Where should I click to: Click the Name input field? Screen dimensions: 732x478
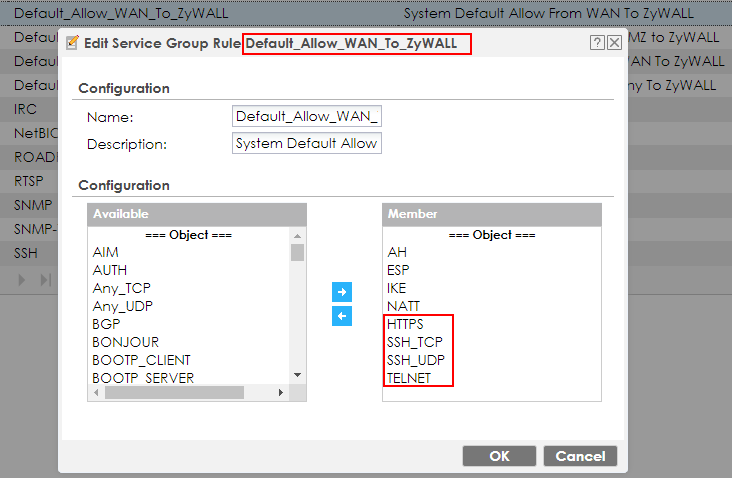click(307, 116)
